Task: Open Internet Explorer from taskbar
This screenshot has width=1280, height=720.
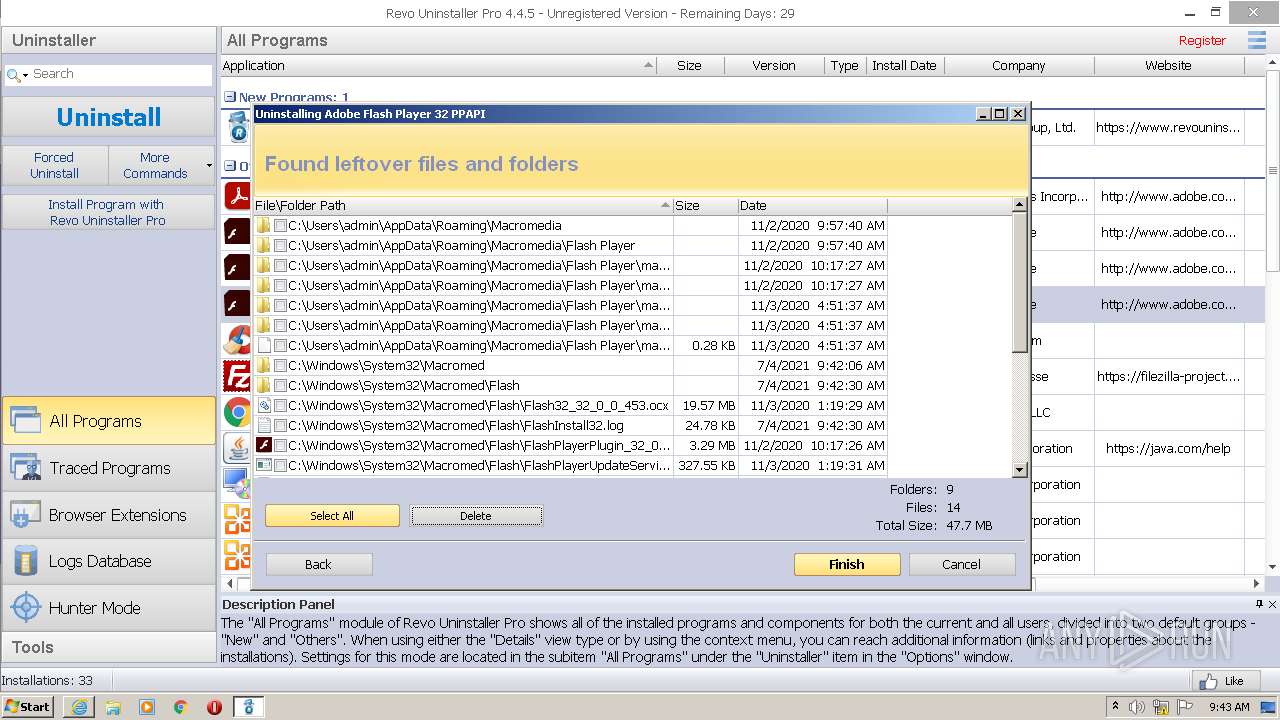Action: coord(79,707)
